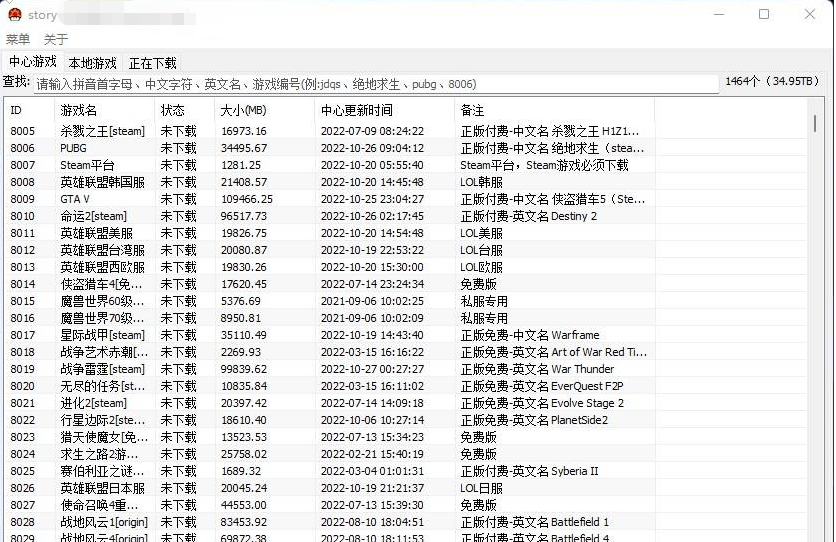Click note Steam平台，Steam游戏必须下载
Viewport: 836px width, 542px height.
pyautogui.click(x=544, y=165)
